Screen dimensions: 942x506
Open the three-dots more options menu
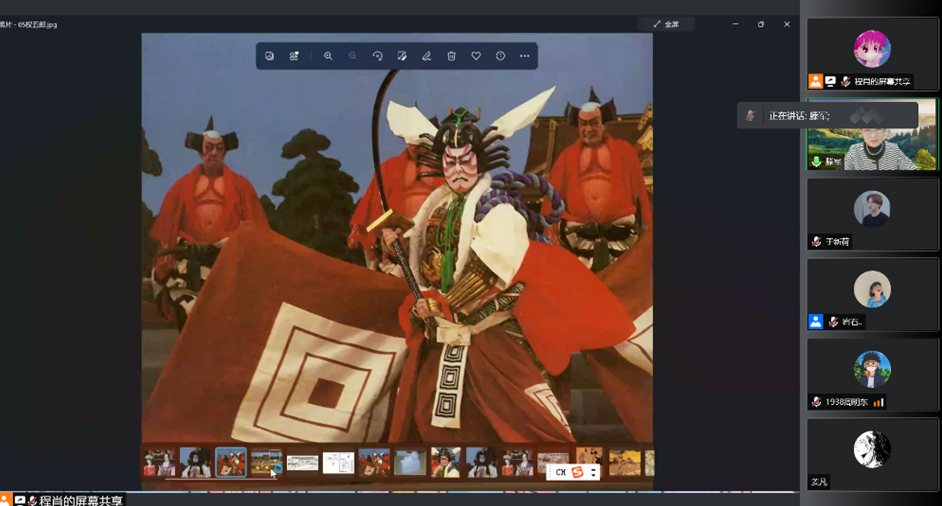[525, 56]
